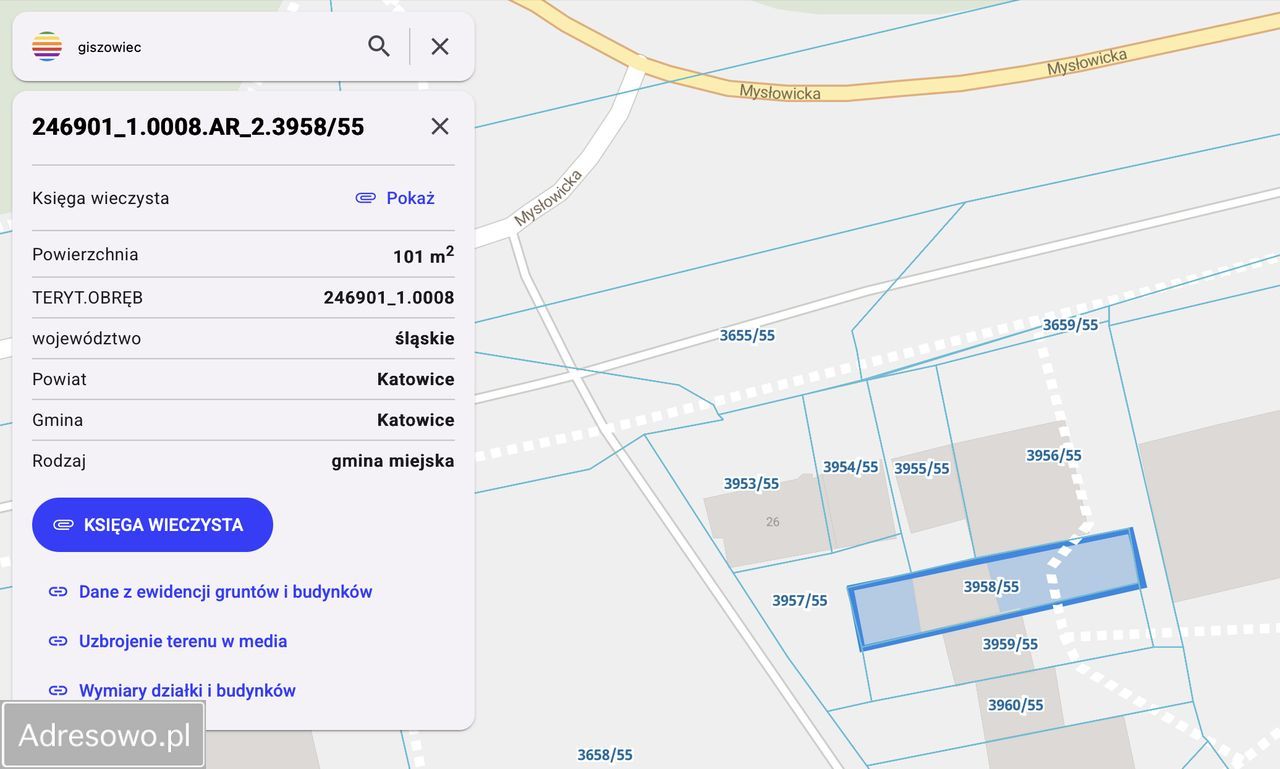Click the Adresowo.pl logo
Viewport: 1280px width, 769px height.
103,734
